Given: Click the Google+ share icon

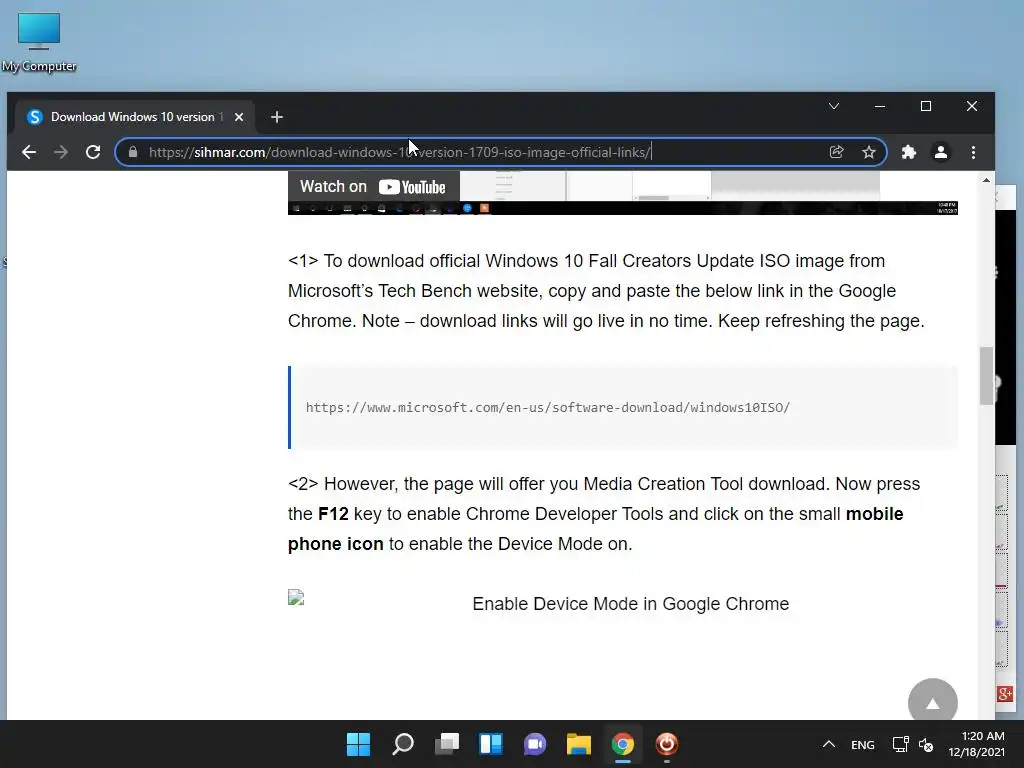Looking at the screenshot, I should coord(1005,694).
